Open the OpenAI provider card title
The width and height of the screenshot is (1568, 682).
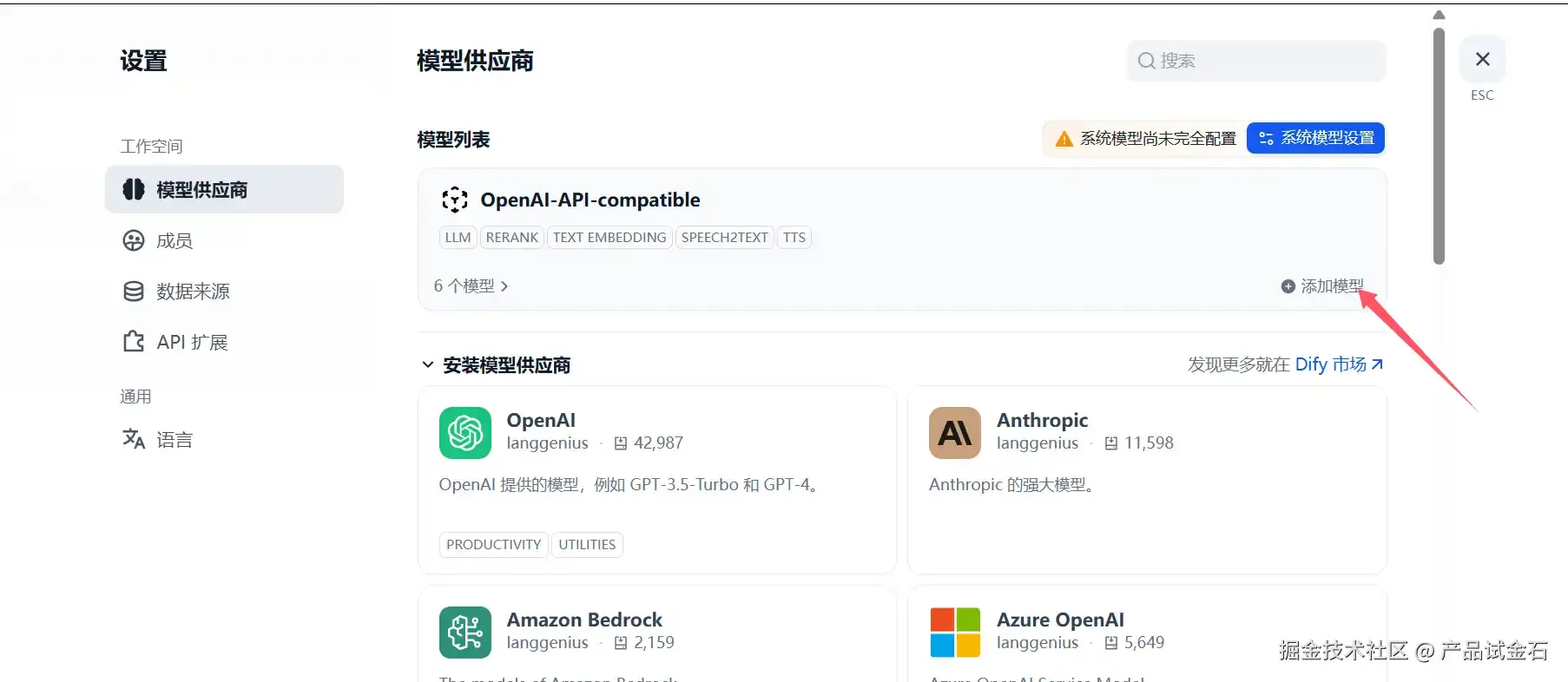click(x=541, y=420)
